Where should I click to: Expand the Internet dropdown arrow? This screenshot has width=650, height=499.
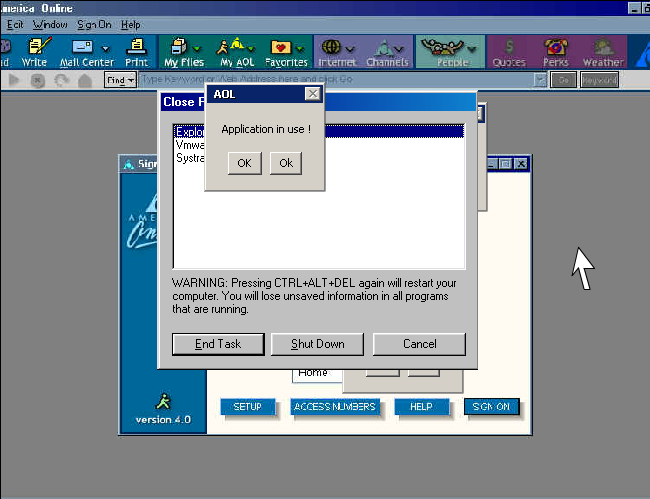(x=350, y=49)
